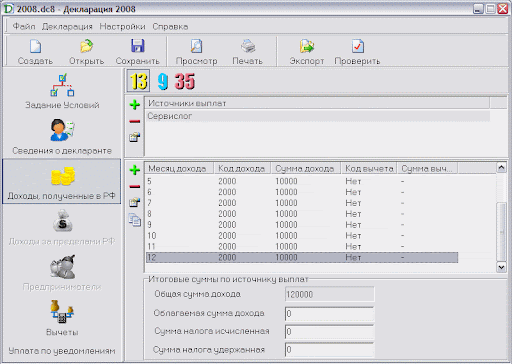The height and width of the screenshot is (364, 512).
Task: Click the Создать toolbar icon
Action: tap(35, 52)
